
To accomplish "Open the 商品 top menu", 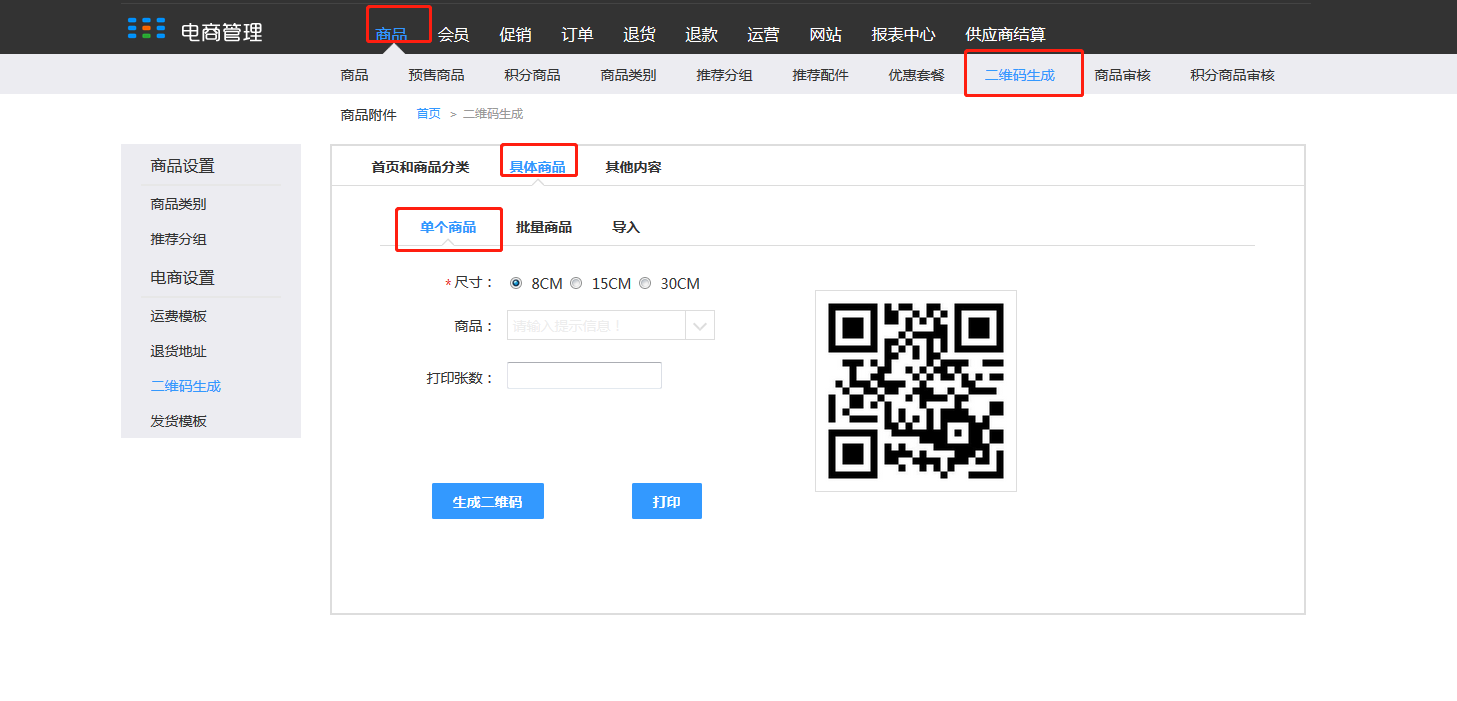I will coord(391,34).
